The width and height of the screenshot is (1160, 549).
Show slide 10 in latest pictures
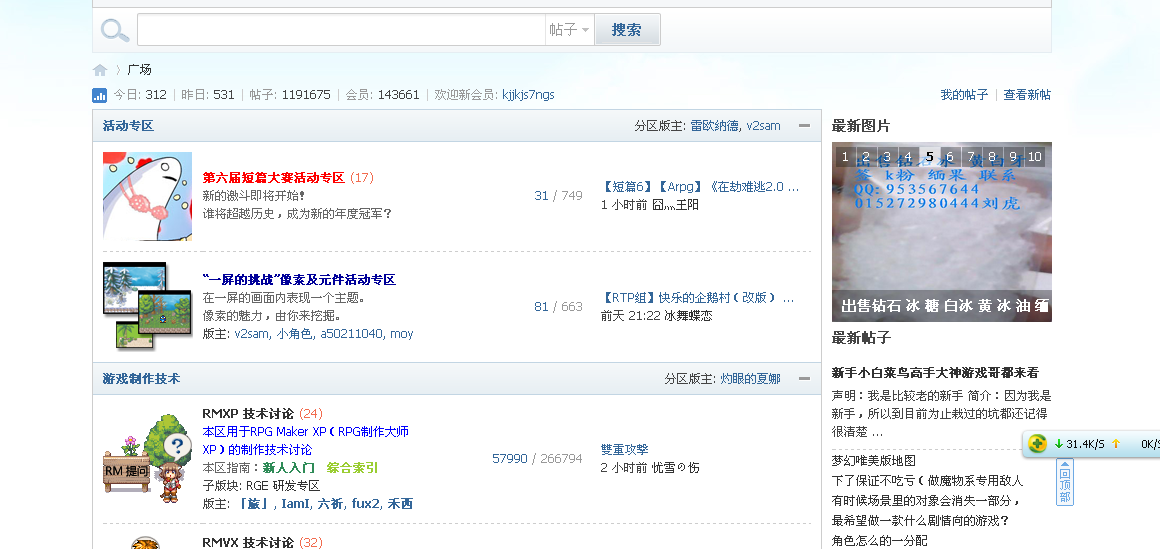(x=1035, y=157)
